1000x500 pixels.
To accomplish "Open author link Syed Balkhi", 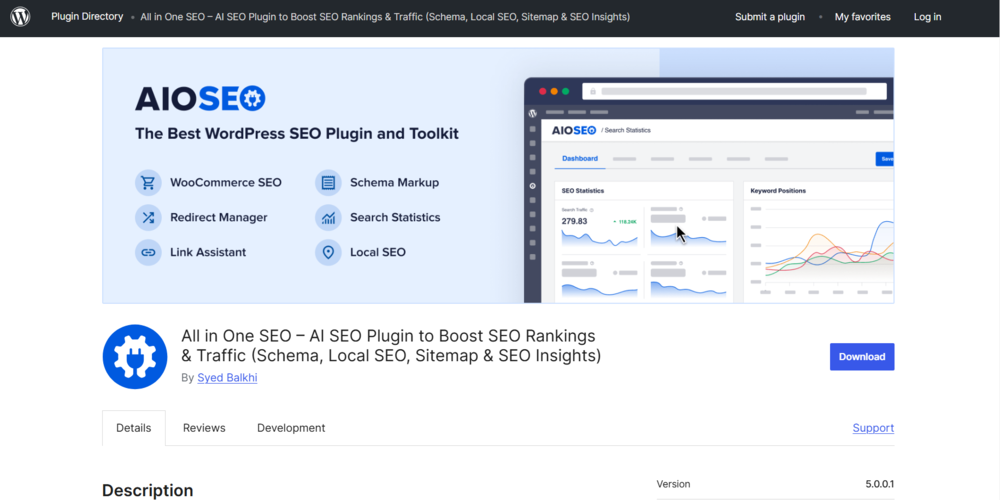I will 227,378.
